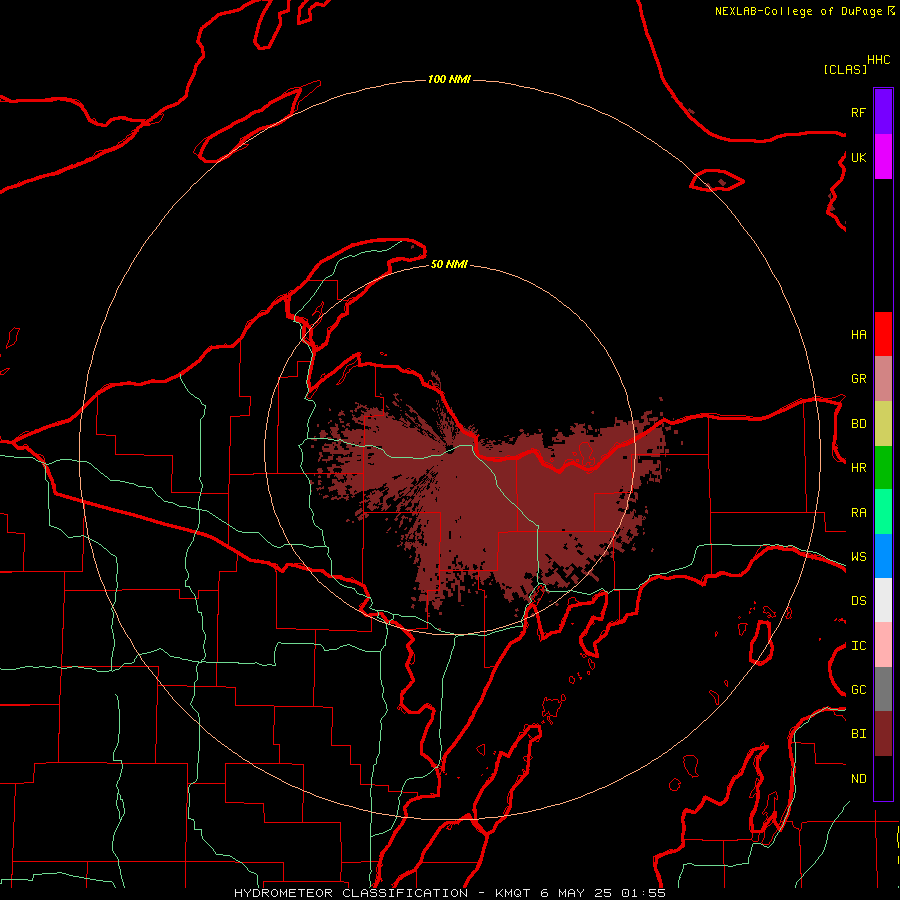Click the RF legend label

pyautogui.click(x=858, y=112)
